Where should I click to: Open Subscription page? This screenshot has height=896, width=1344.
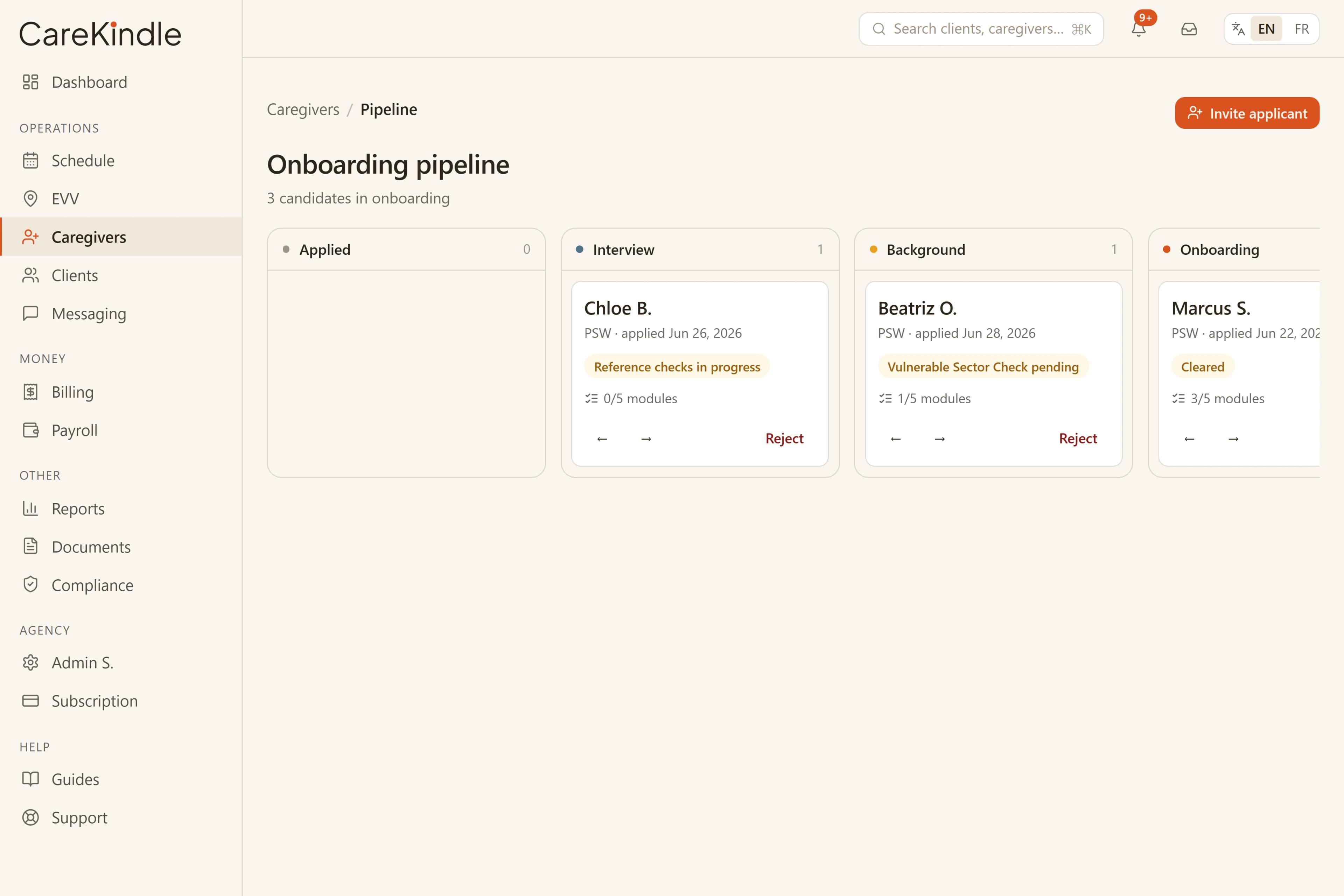121,701
